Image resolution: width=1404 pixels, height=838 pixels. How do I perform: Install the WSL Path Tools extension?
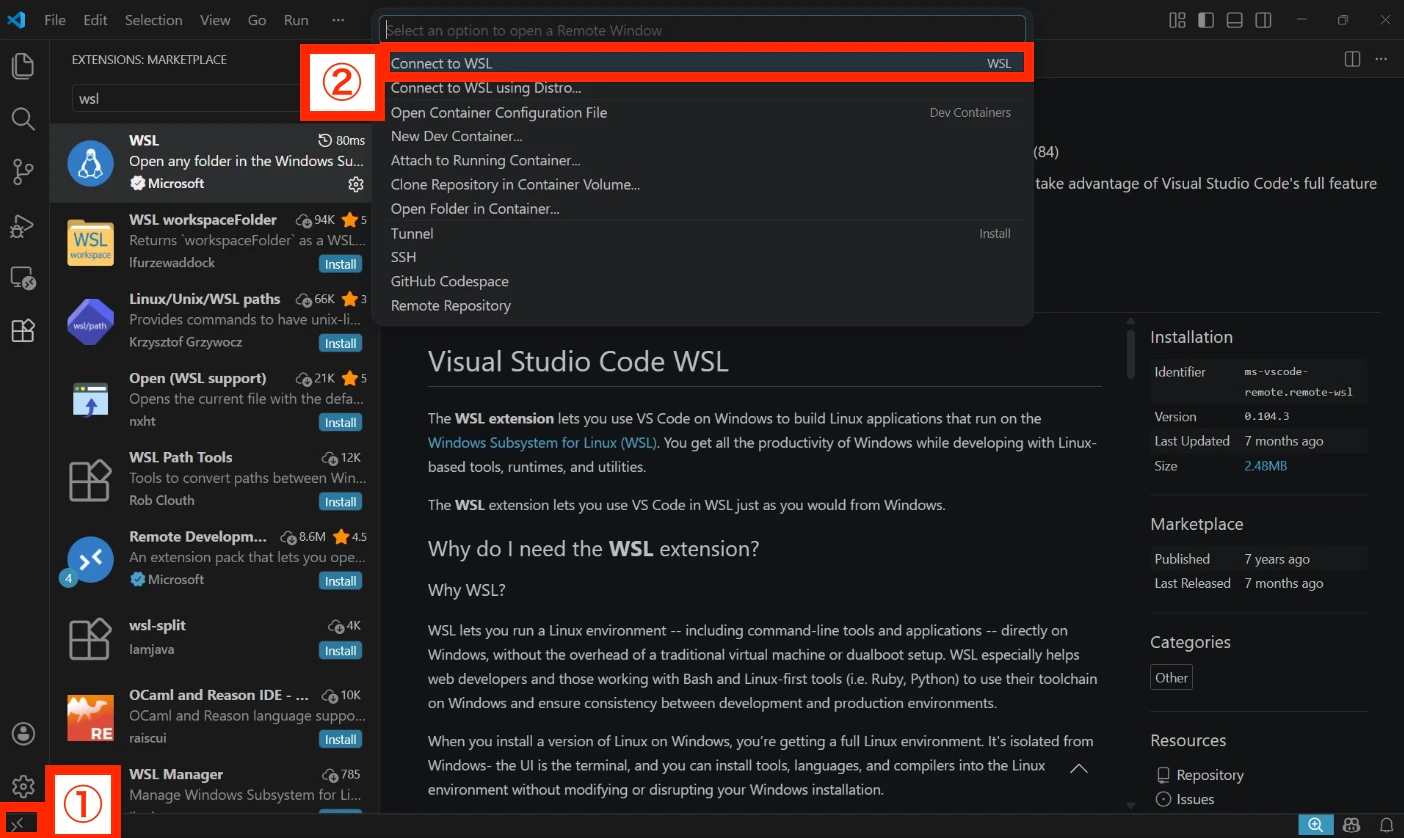click(340, 501)
